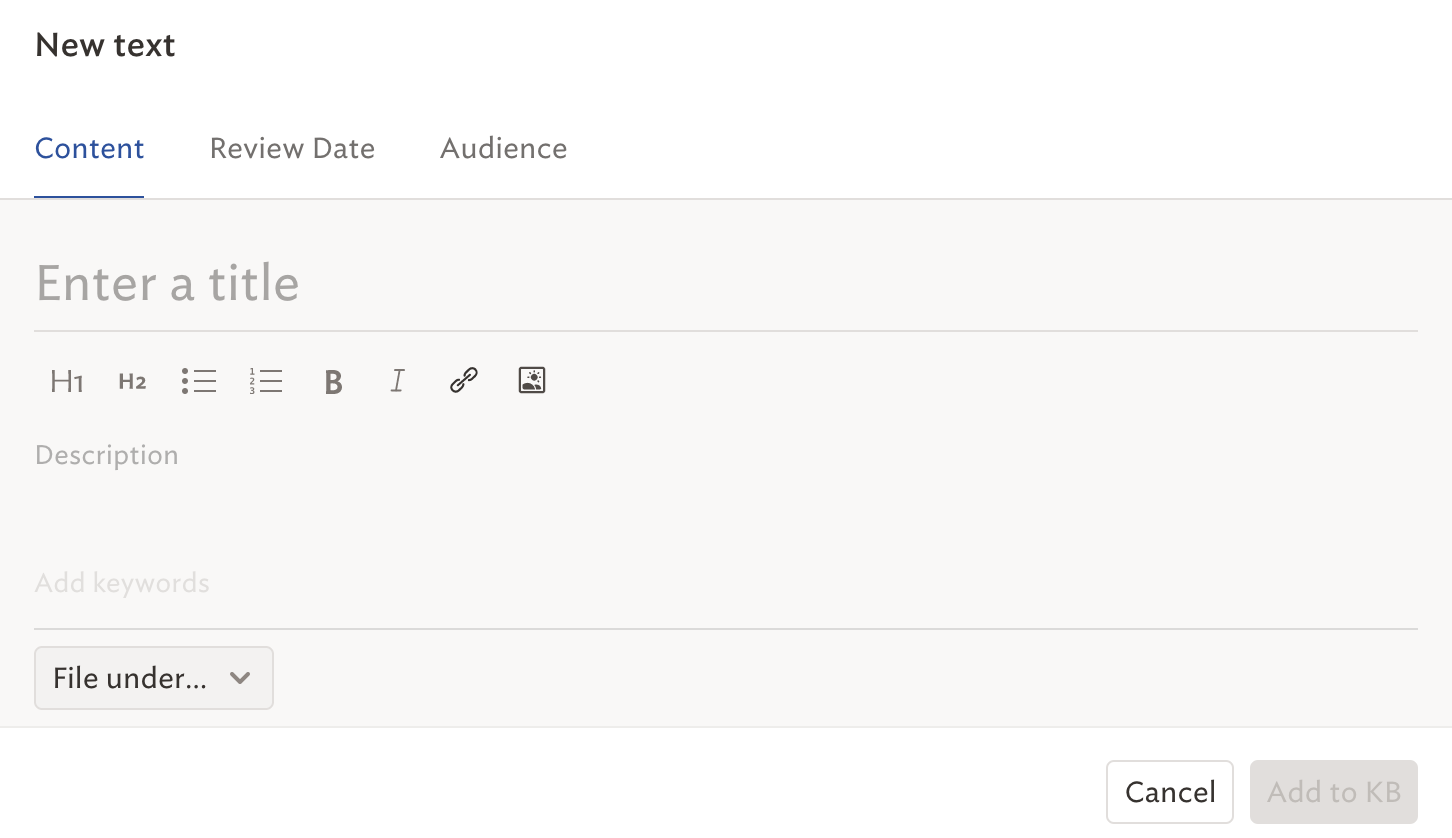Insert a hyperlink with the chain icon
1452x838 pixels.
coord(463,380)
